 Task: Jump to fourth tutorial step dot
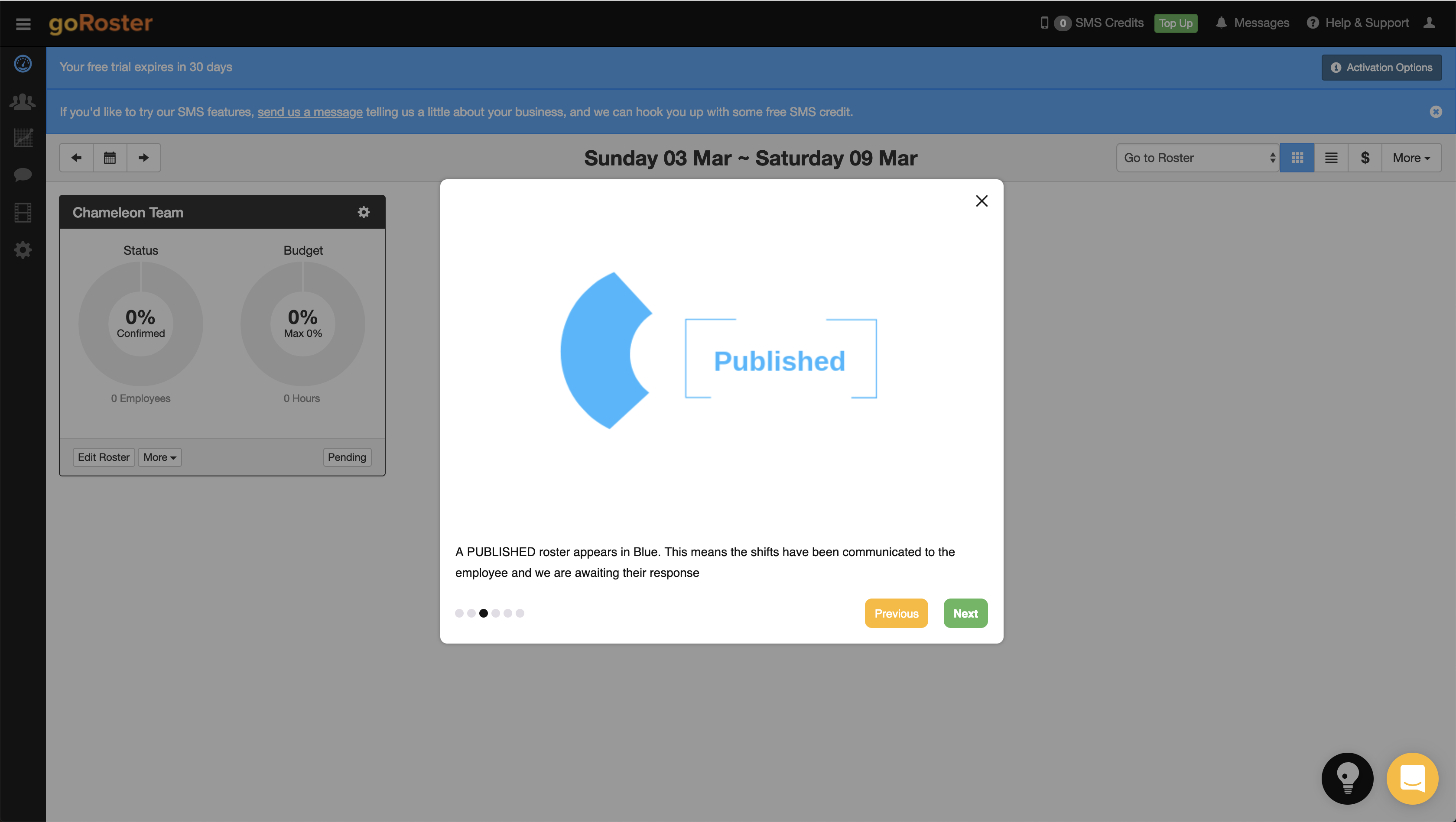(496, 613)
